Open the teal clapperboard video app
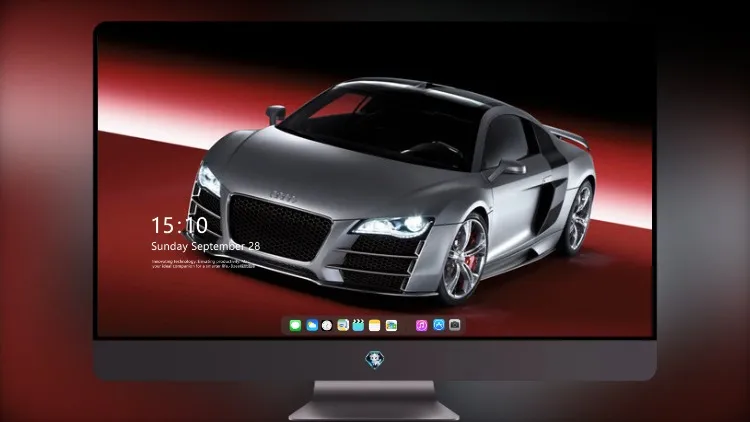Image resolution: width=750 pixels, height=422 pixels. click(358, 325)
